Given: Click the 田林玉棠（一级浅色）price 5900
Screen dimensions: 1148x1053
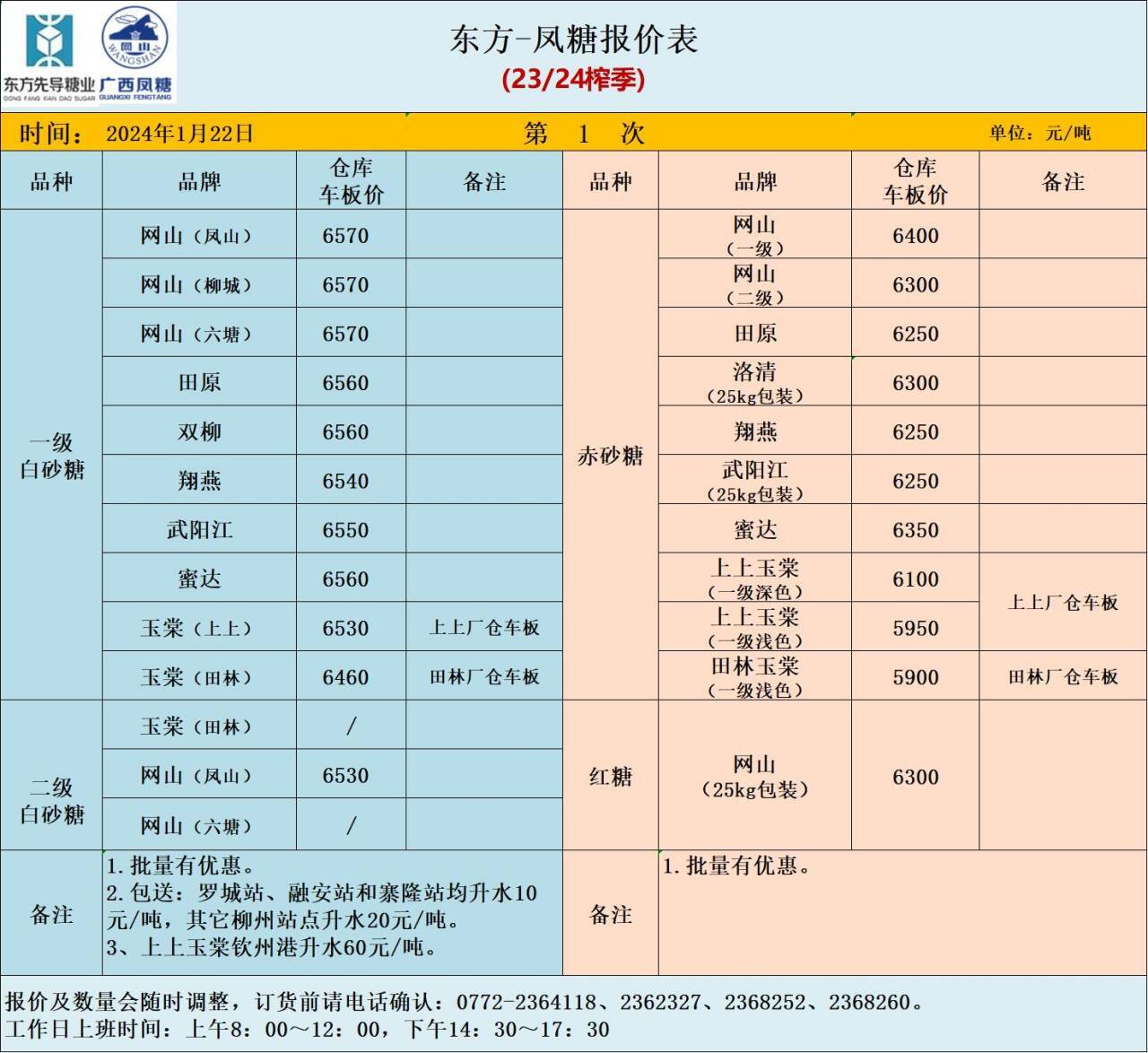Looking at the screenshot, I should tap(915, 677).
